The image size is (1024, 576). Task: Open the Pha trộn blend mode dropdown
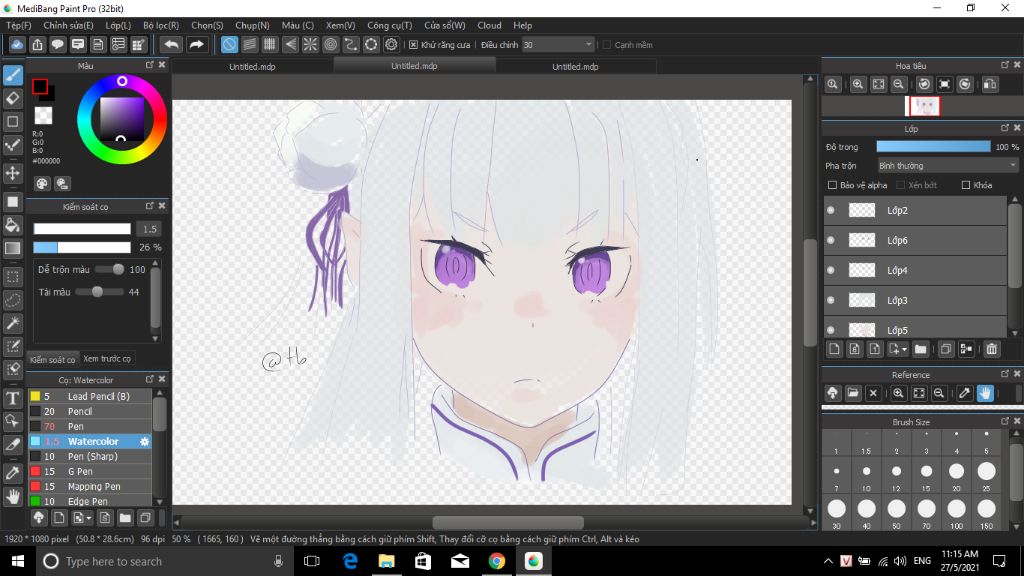pyautogui.click(x=947, y=166)
